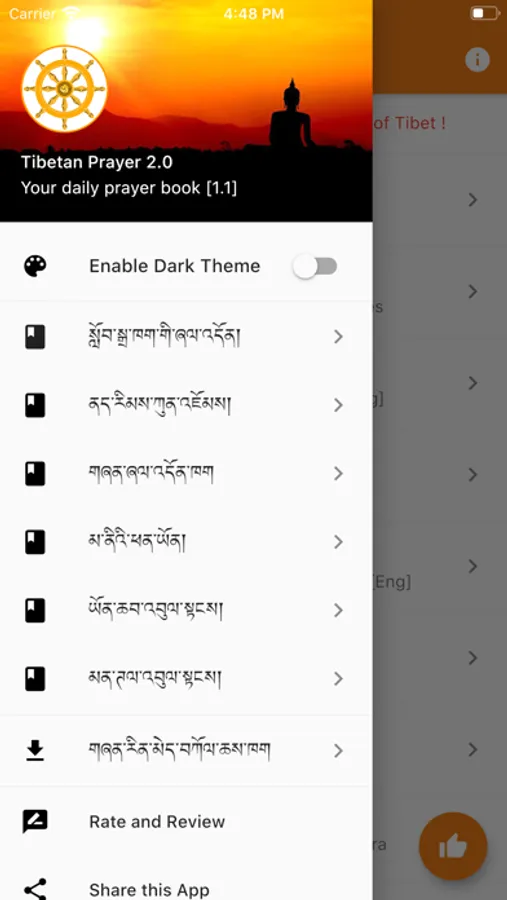Tap the orange thumbs-up floating button
Image resolution: width=507 pixels, height=900 pixels.
(453, 847)
